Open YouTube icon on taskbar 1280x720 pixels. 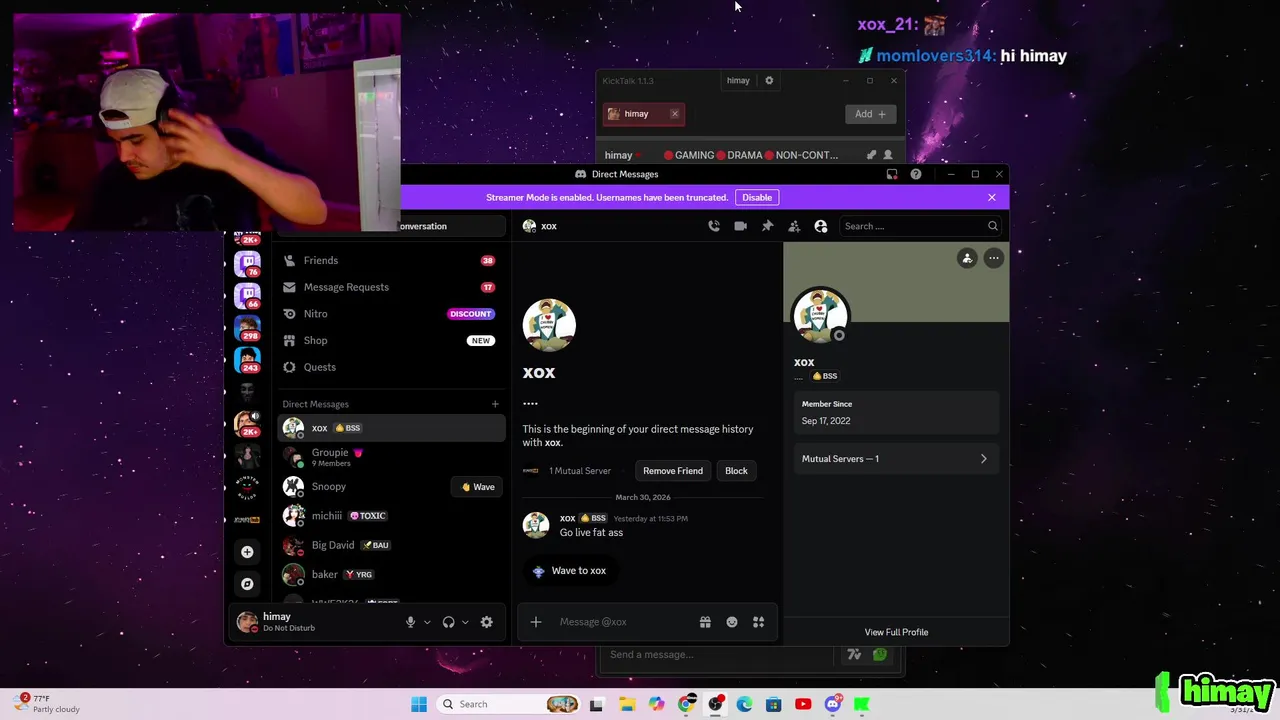(x=803, y=704)
